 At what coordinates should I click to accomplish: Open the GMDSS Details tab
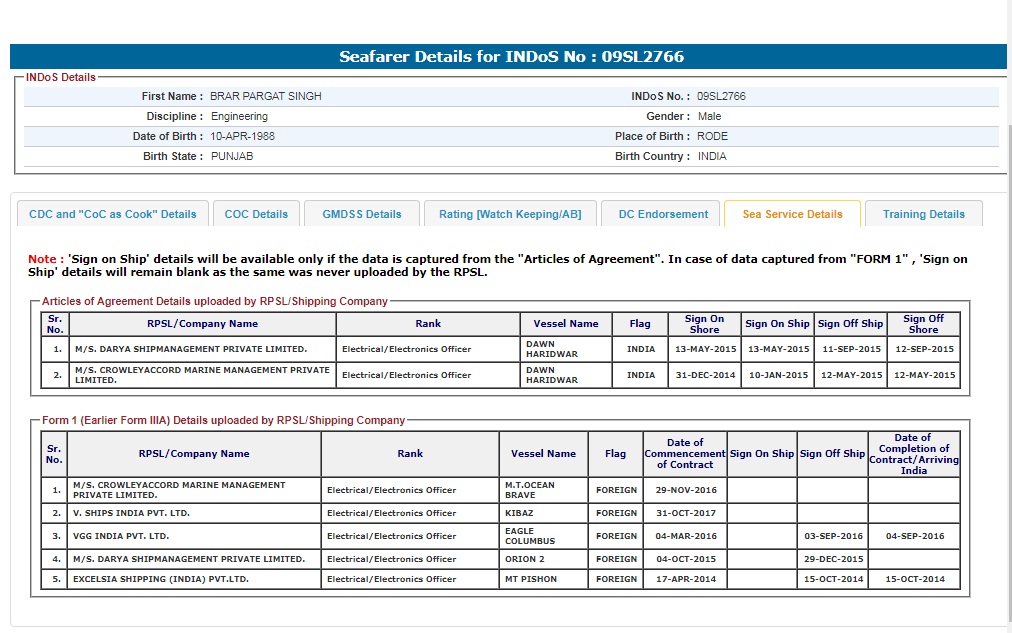coord(362,214)
